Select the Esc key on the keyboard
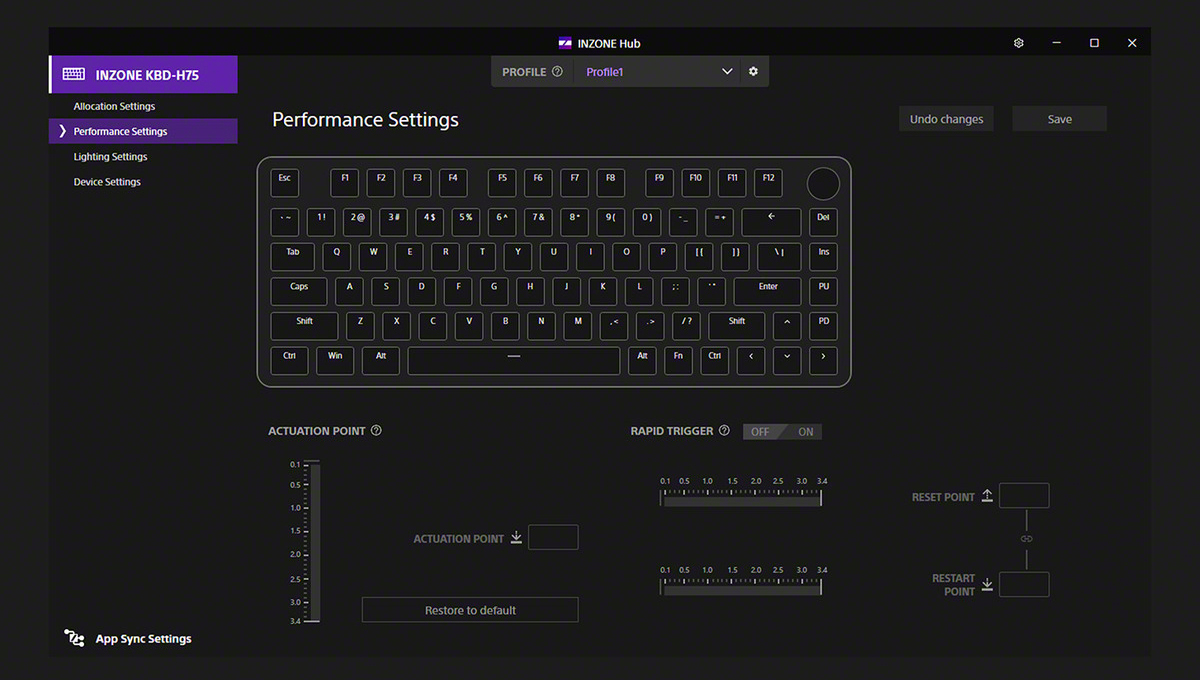The height and width of the screenshot is (680, 1200). point(284,182)
